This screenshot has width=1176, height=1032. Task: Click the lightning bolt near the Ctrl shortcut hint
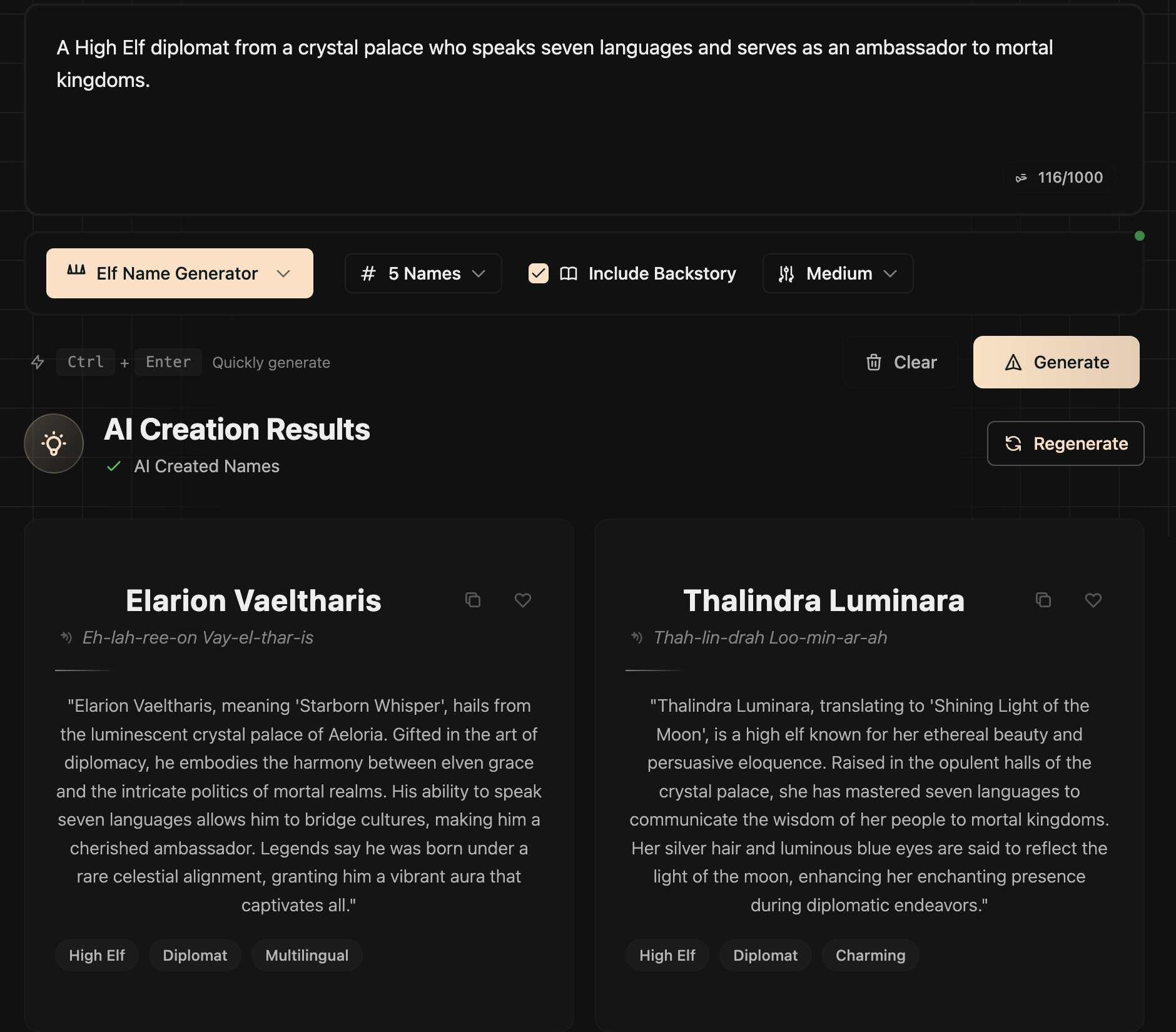tap(39, 362)
